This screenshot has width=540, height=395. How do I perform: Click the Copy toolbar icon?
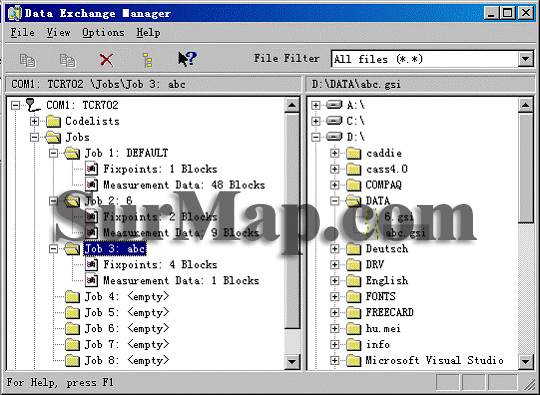coord(27,60)
